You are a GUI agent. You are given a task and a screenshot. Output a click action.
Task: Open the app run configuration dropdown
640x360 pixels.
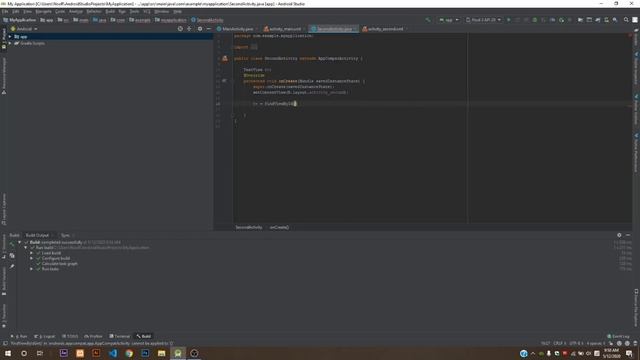pyautogui.click(x=448, y=20)
